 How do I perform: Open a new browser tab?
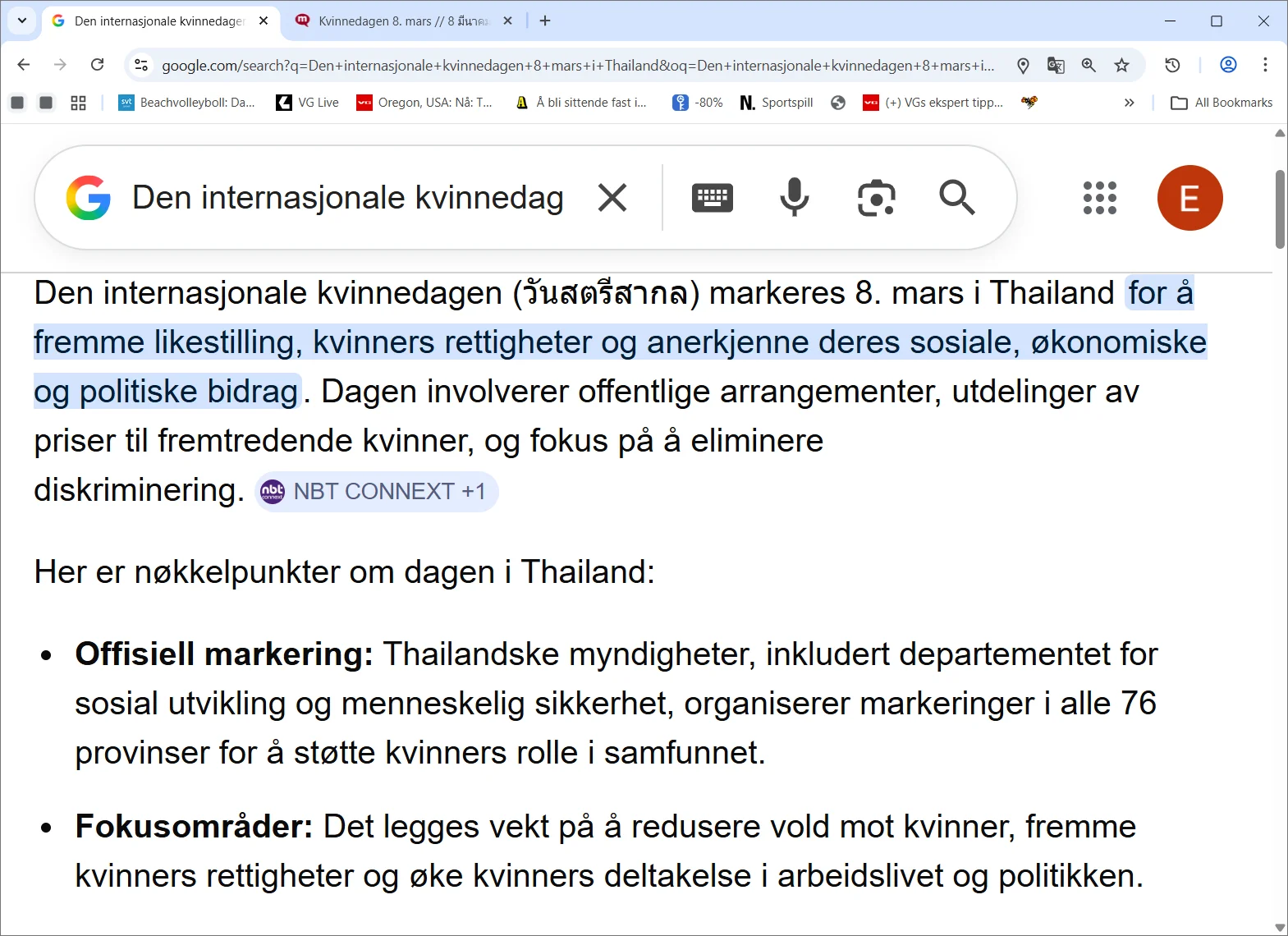545,21
